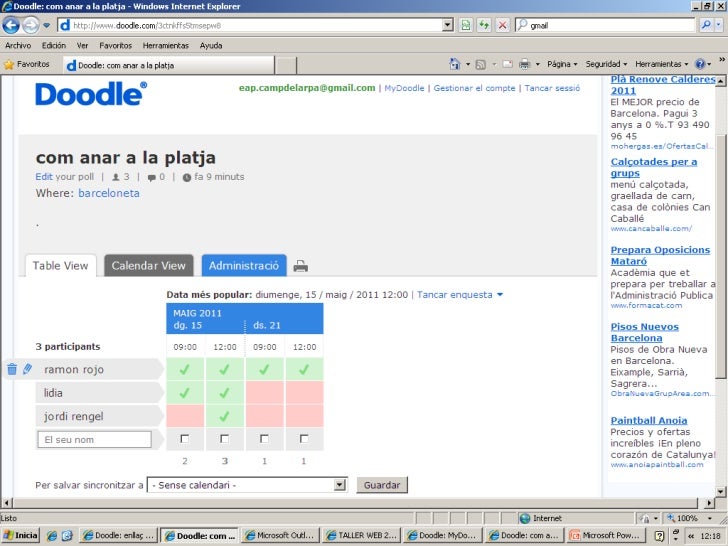Switch to the Calendar View tab
Screen dimensions: 728x546
149,266
